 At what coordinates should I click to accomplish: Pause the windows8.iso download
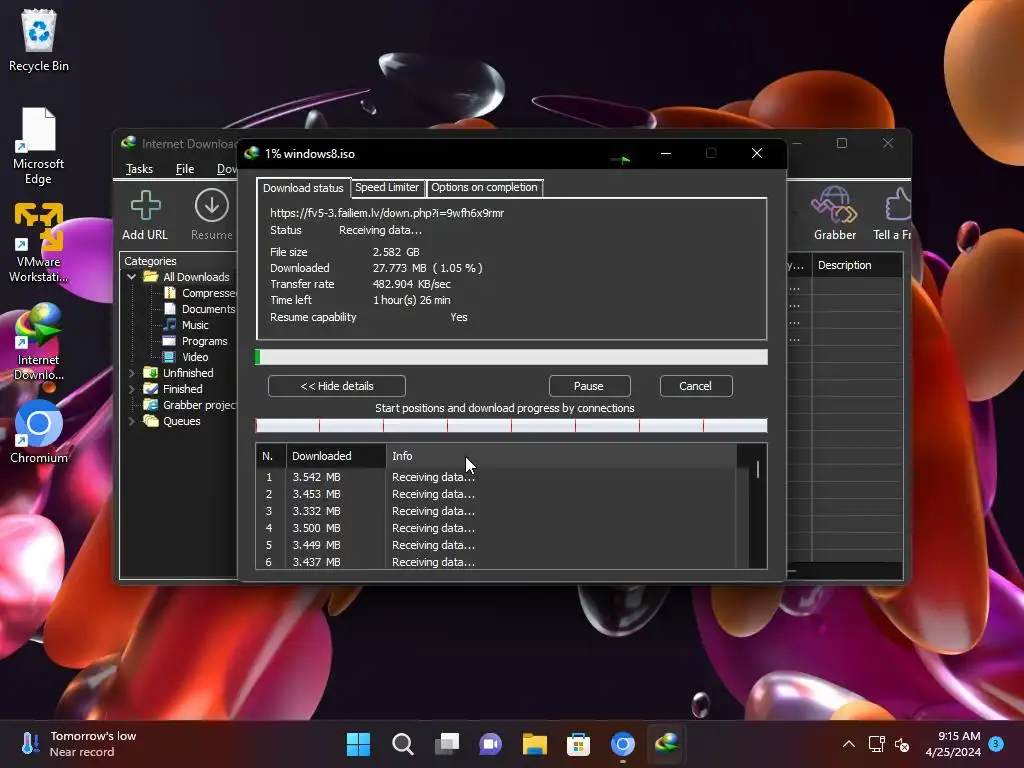(589, 386)
